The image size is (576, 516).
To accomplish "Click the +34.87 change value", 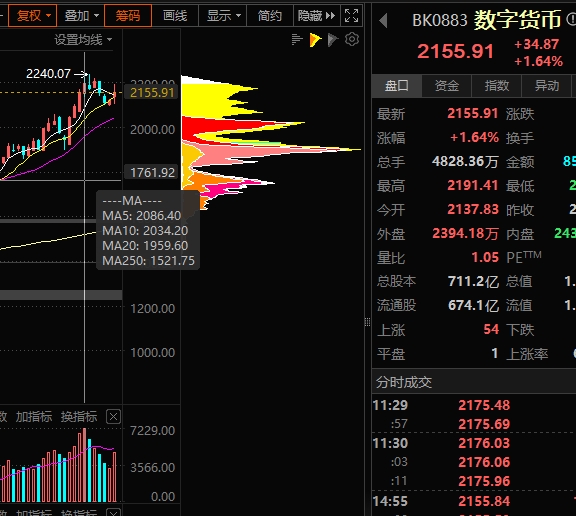I will tap(536, 44).
